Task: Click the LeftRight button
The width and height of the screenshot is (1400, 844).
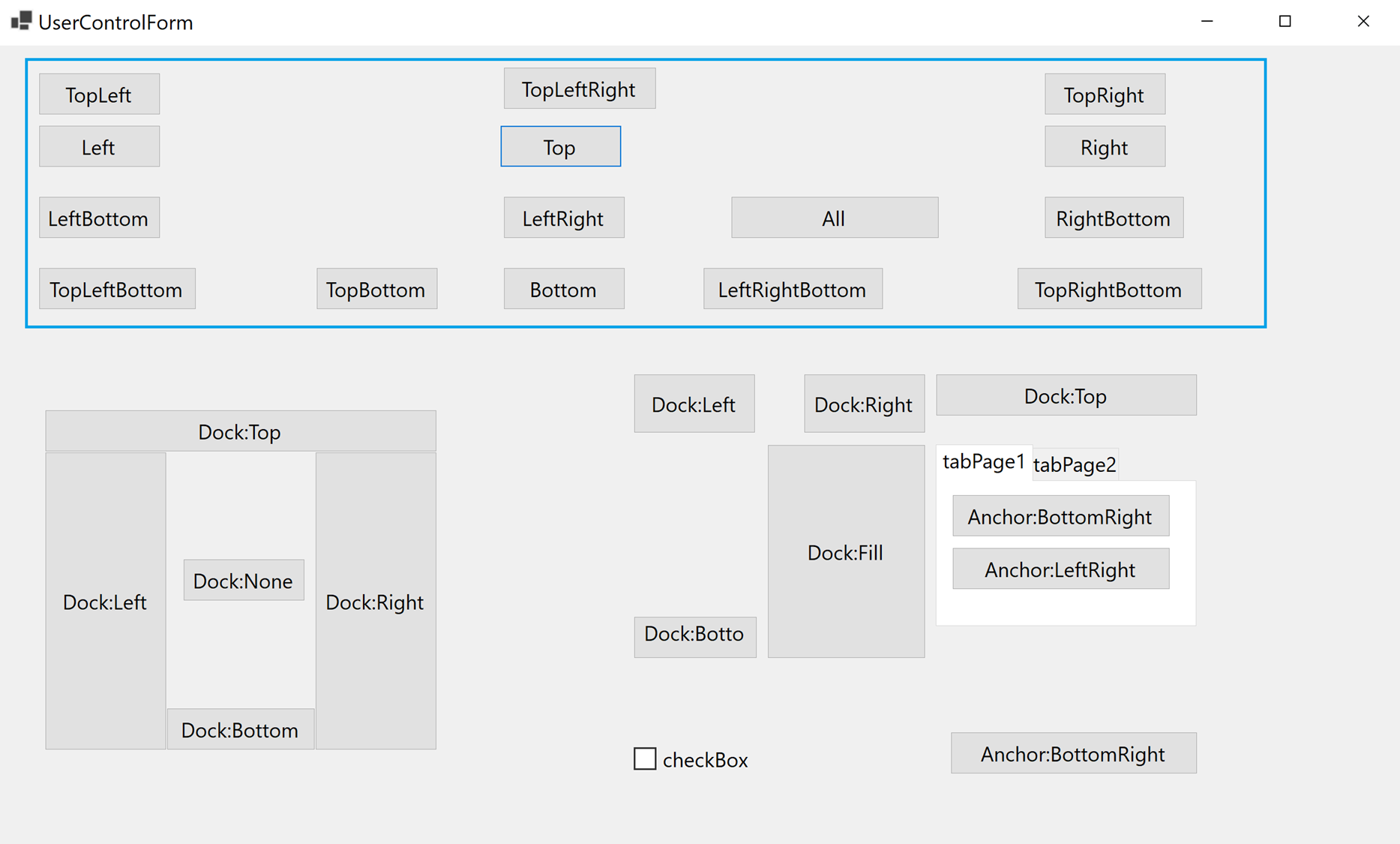Action: click(x=563, y=218)
